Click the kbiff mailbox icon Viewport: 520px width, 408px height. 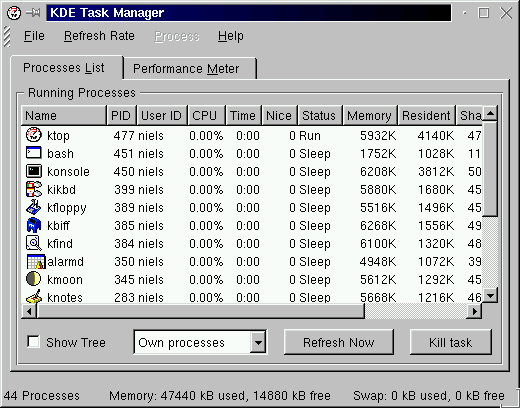pyautogui.click(x=34, y=225)
